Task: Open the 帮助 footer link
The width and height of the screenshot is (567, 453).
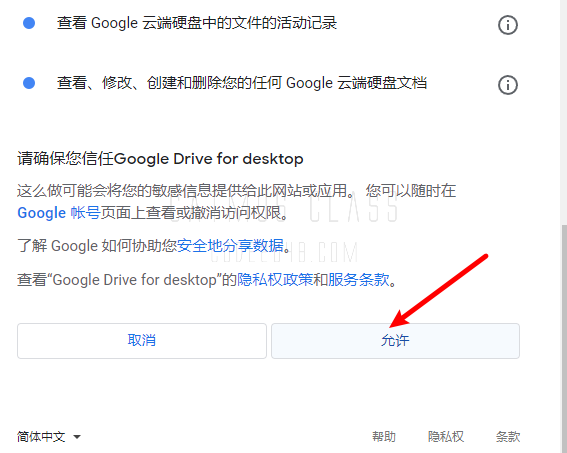Action: click(x=384, y=437)
